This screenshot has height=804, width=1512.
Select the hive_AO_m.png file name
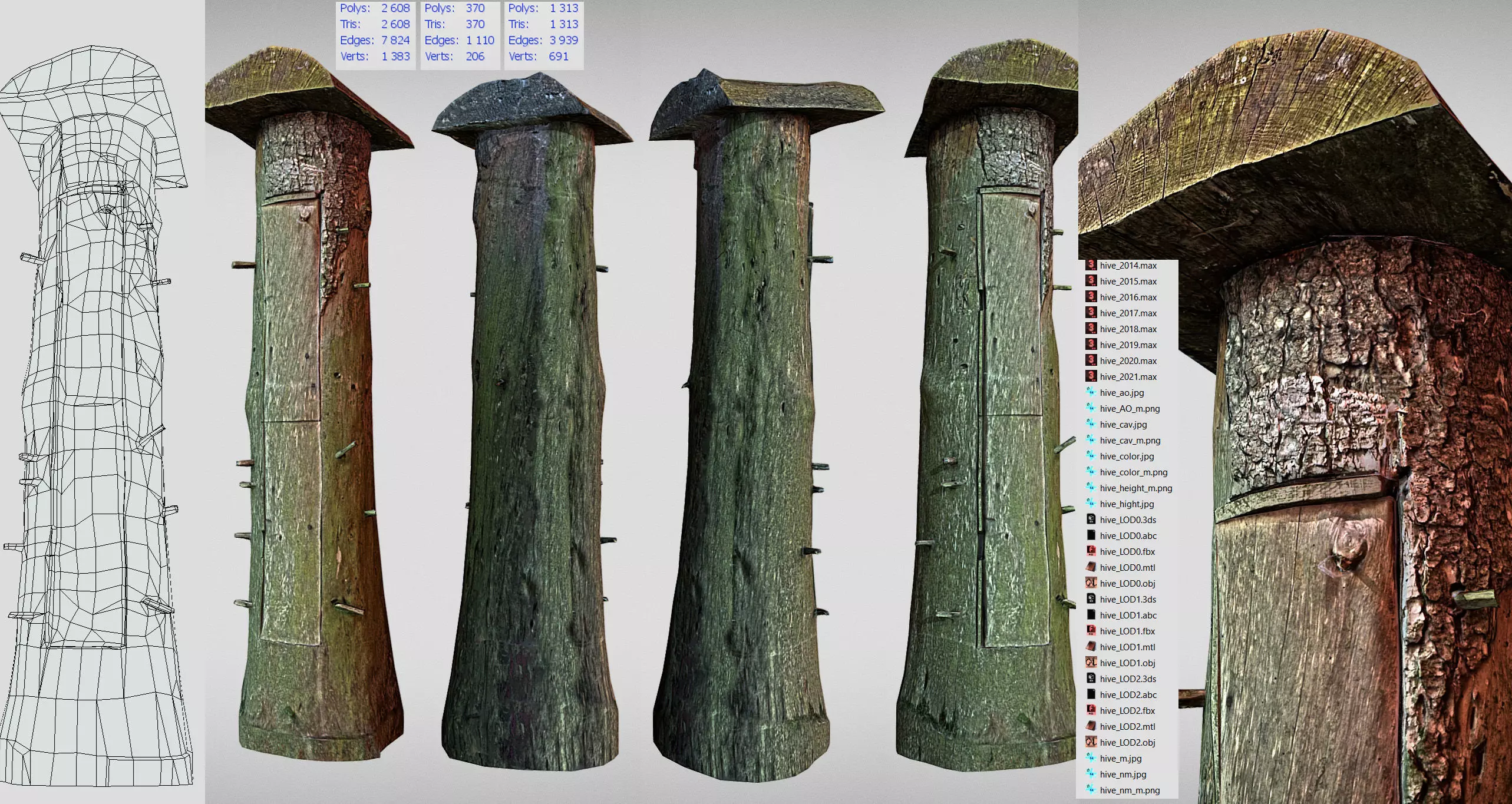tap(1130, 408)
